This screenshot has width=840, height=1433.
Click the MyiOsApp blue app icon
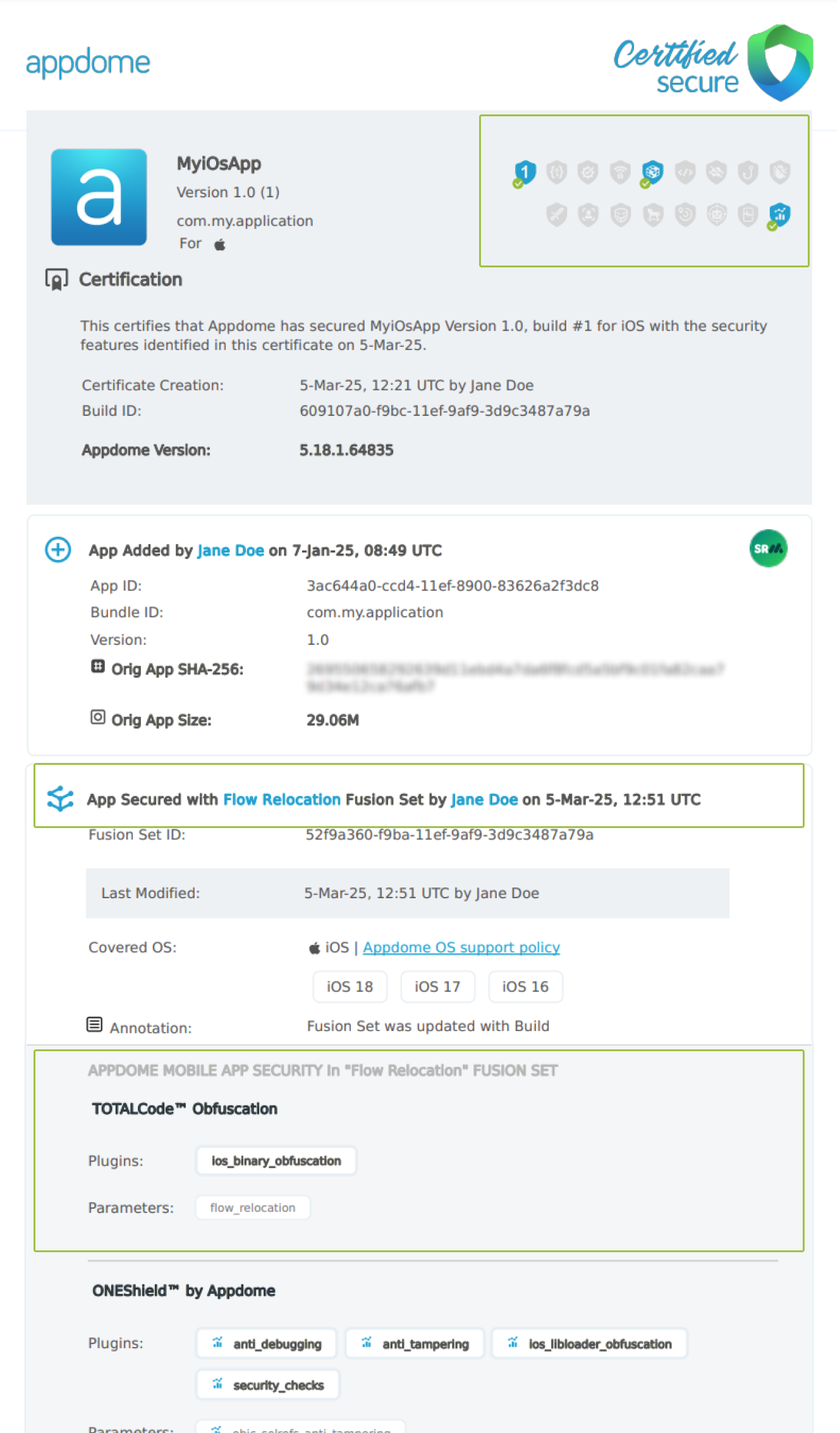99,197
